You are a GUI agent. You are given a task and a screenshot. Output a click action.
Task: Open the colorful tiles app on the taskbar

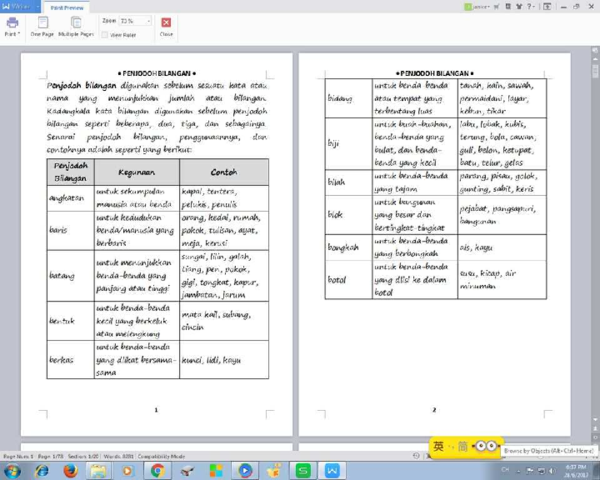216,470
